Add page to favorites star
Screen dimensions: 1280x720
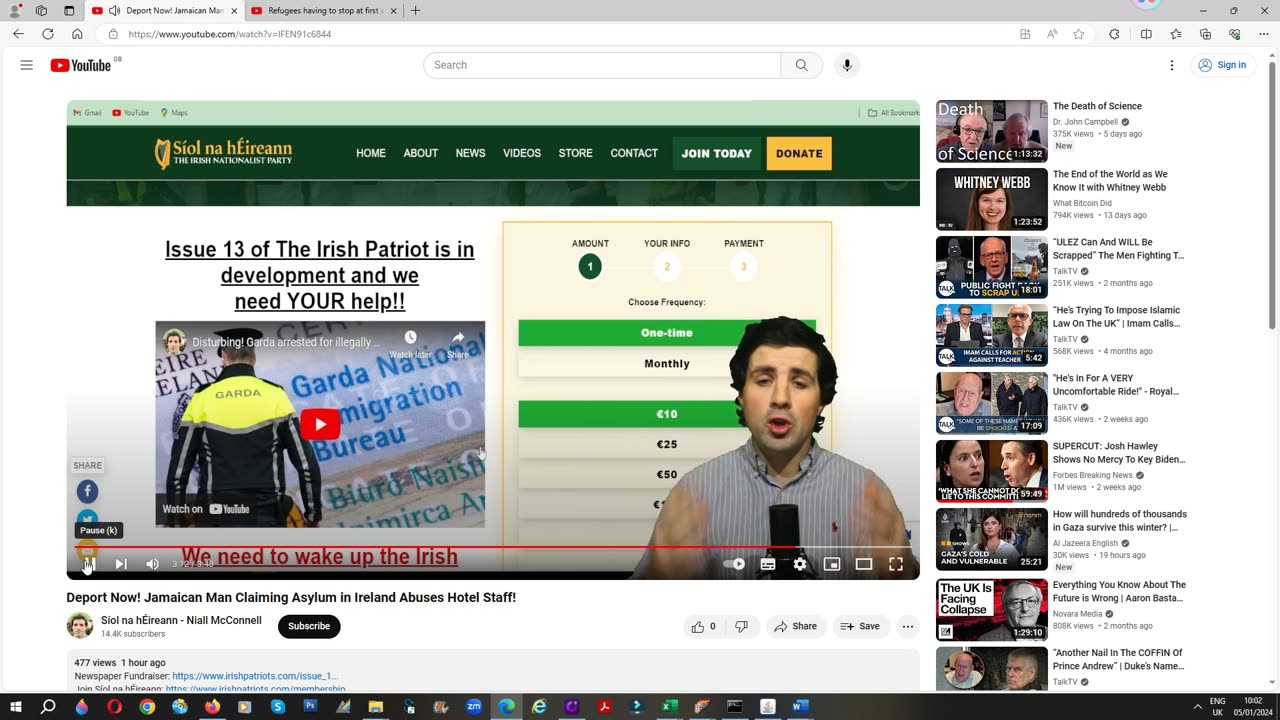click(x=1078, y=34)
